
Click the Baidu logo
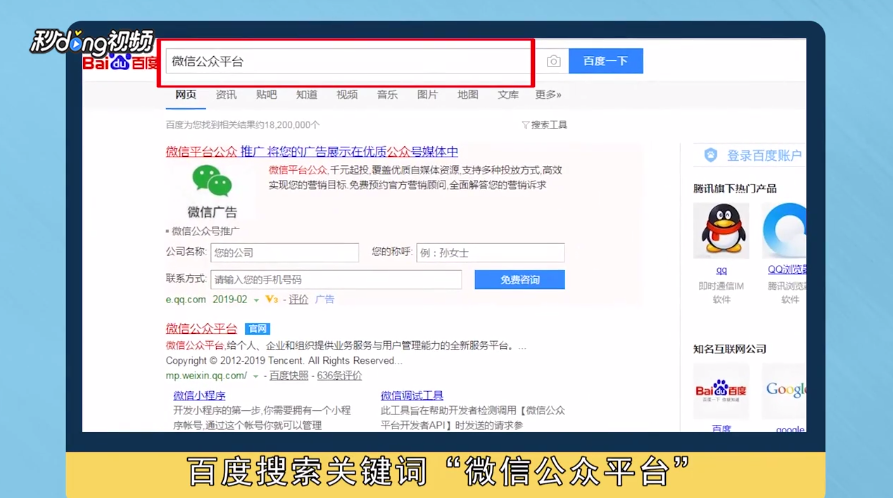[120, 62]
